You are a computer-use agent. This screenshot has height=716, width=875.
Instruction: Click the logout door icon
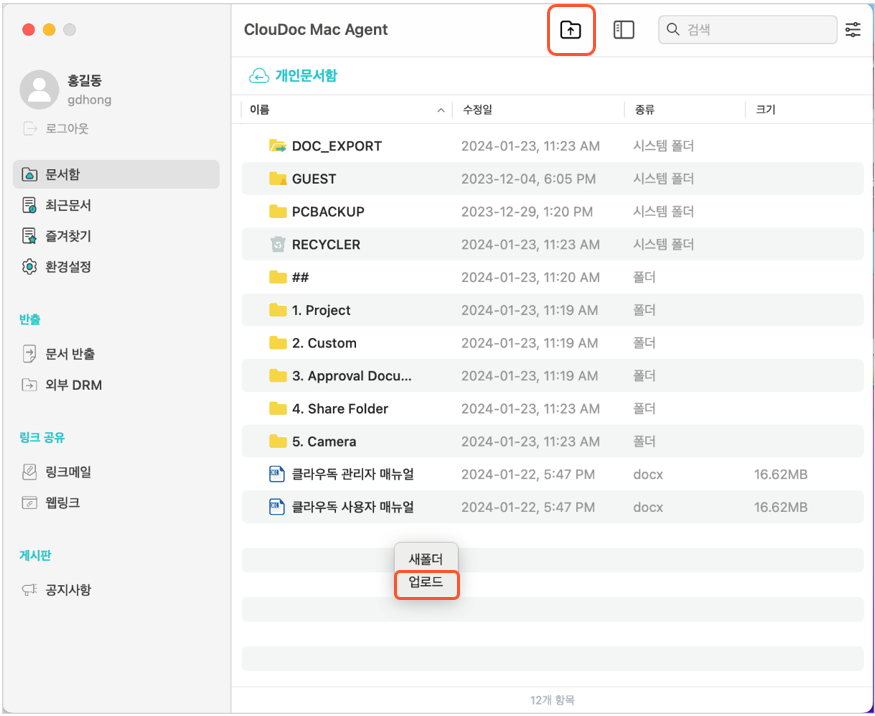pos(30,129)
